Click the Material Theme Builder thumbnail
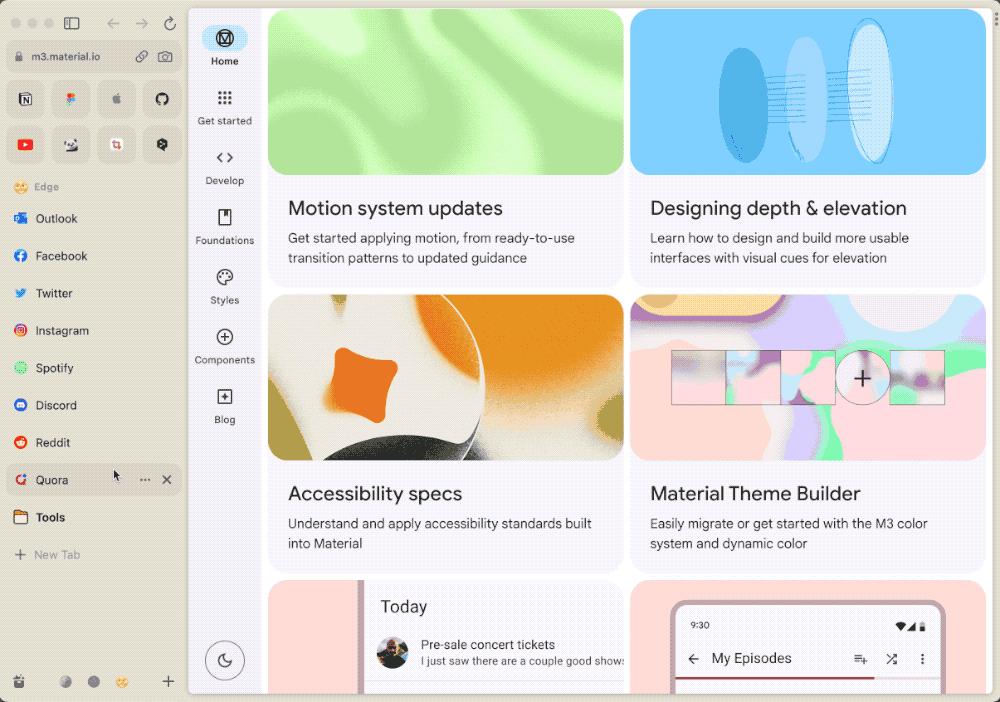1000x702 pixels. pos(808,377)
